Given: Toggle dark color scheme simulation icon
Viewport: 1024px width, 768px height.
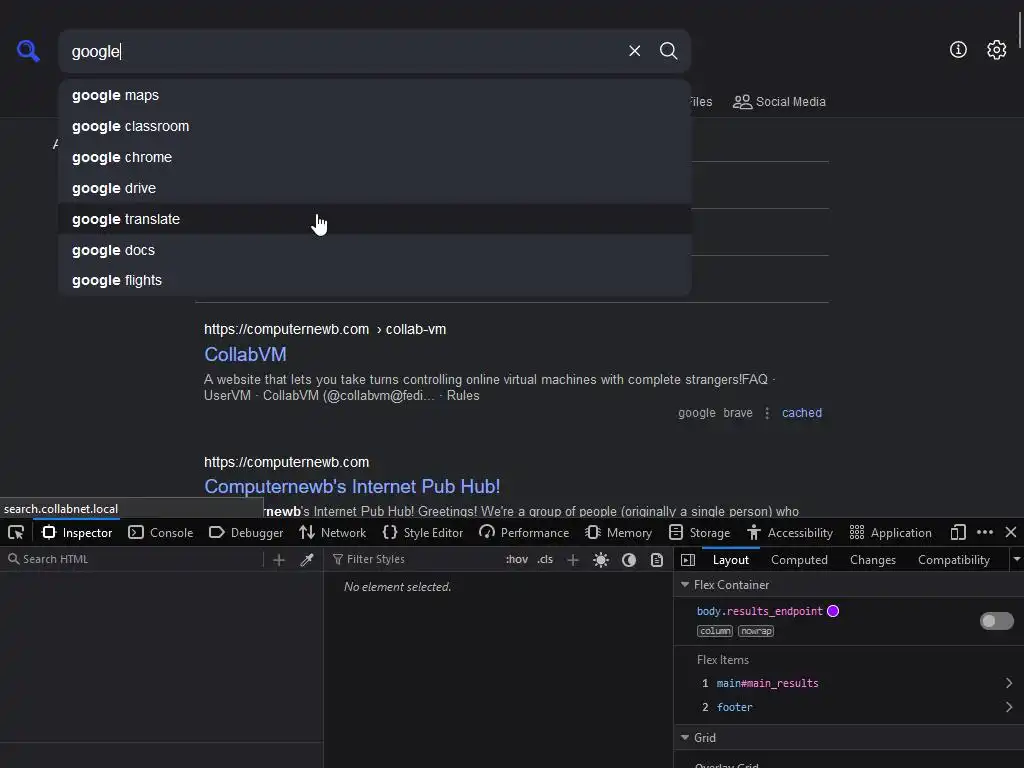Looking at the screenshot, I should coord(629,560).
